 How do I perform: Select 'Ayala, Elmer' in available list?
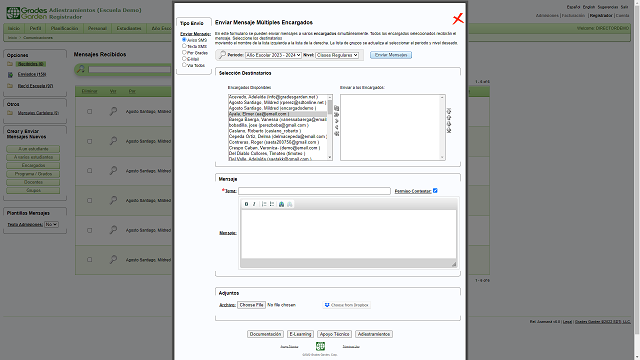click(278, 114)
